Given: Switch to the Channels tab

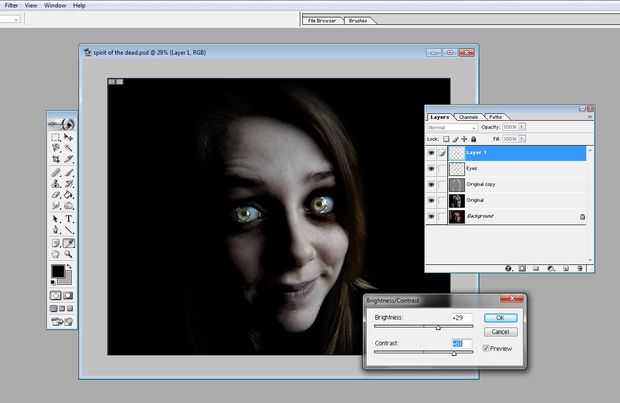Looking at the screenshot, I should point(468,117).
